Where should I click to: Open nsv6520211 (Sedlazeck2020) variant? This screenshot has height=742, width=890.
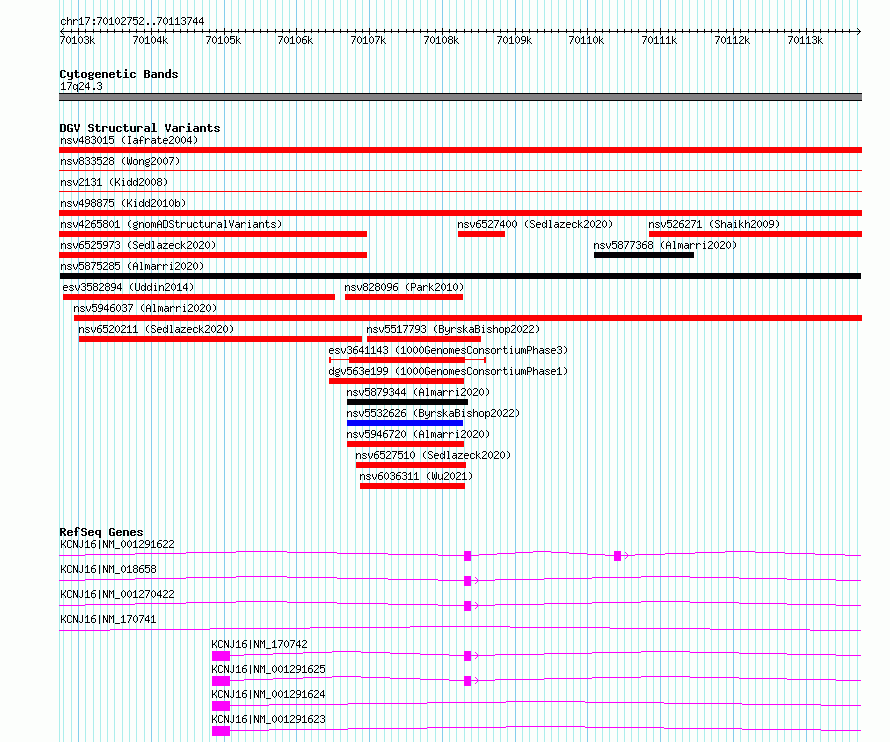coord(156,329)
